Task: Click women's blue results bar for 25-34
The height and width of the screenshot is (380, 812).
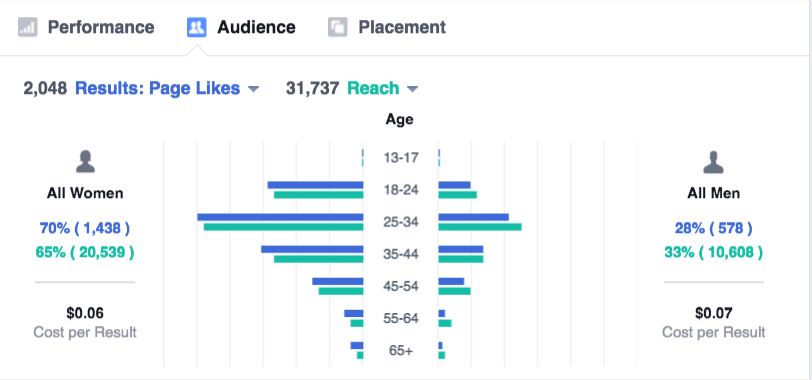Action: tap(280, 217)
